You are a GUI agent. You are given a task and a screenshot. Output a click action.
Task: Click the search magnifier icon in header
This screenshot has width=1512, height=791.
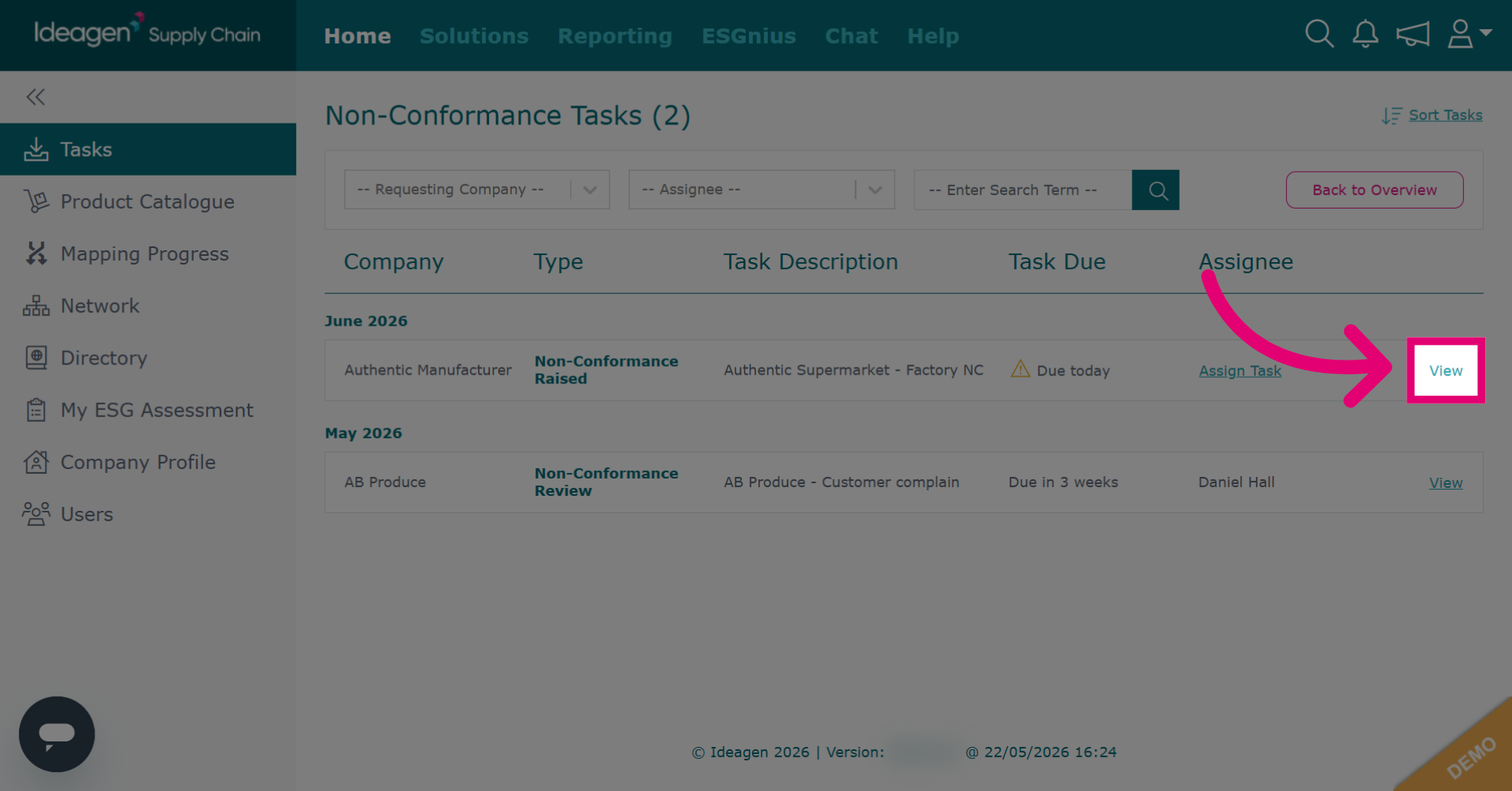(1319, 34)
